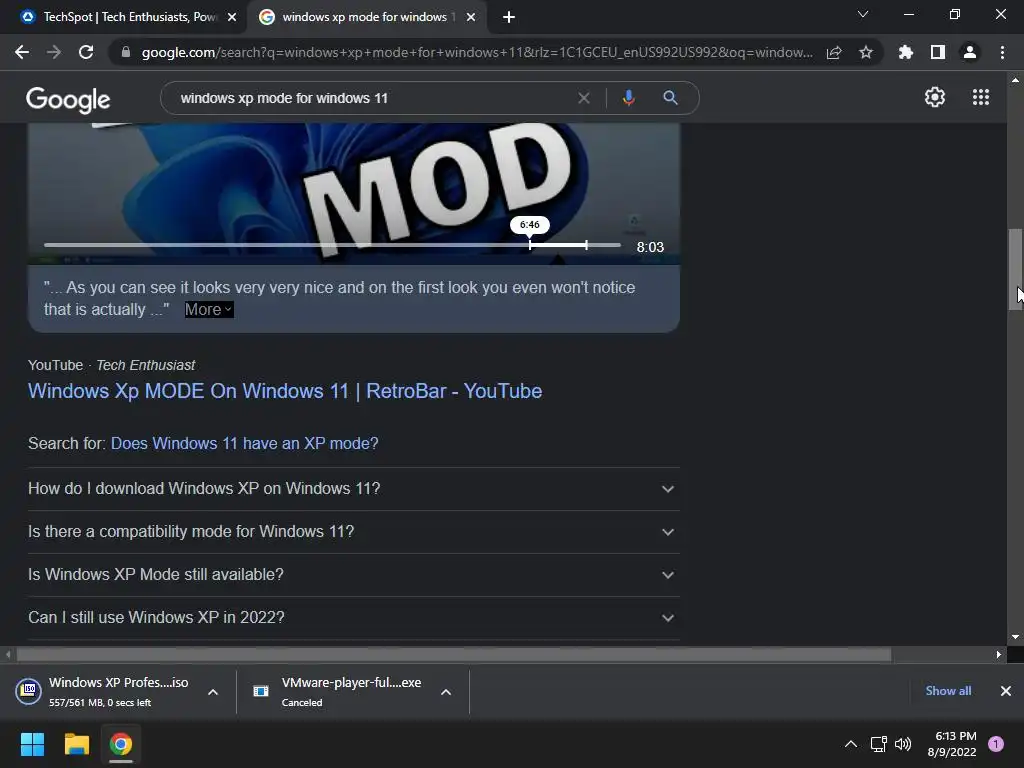Click the scroll down arrow
1024x768 pixels.
pyautogui.click(x=1015, y=637)
